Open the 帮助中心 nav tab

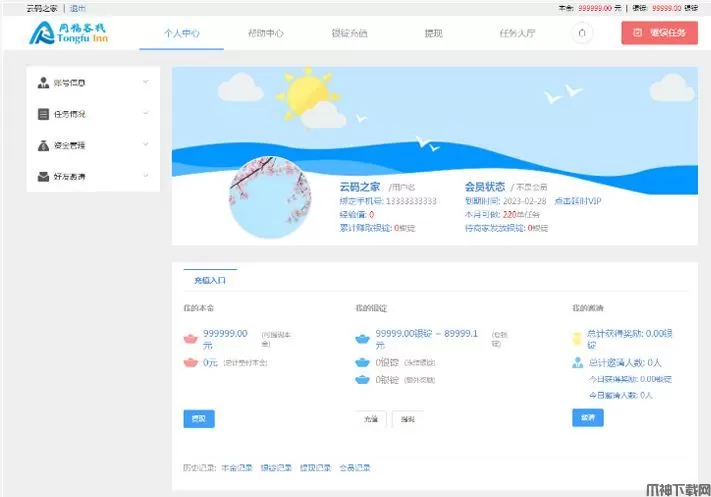coord(265,33)
